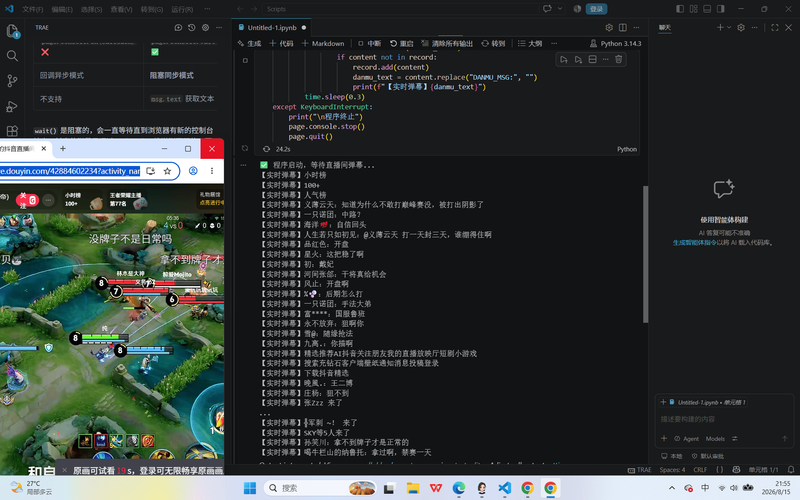Image resolution: width=800 pixels, height=500 pixels.
Task: Open TRAE panel chat history
Action: [x=191, y=28]
